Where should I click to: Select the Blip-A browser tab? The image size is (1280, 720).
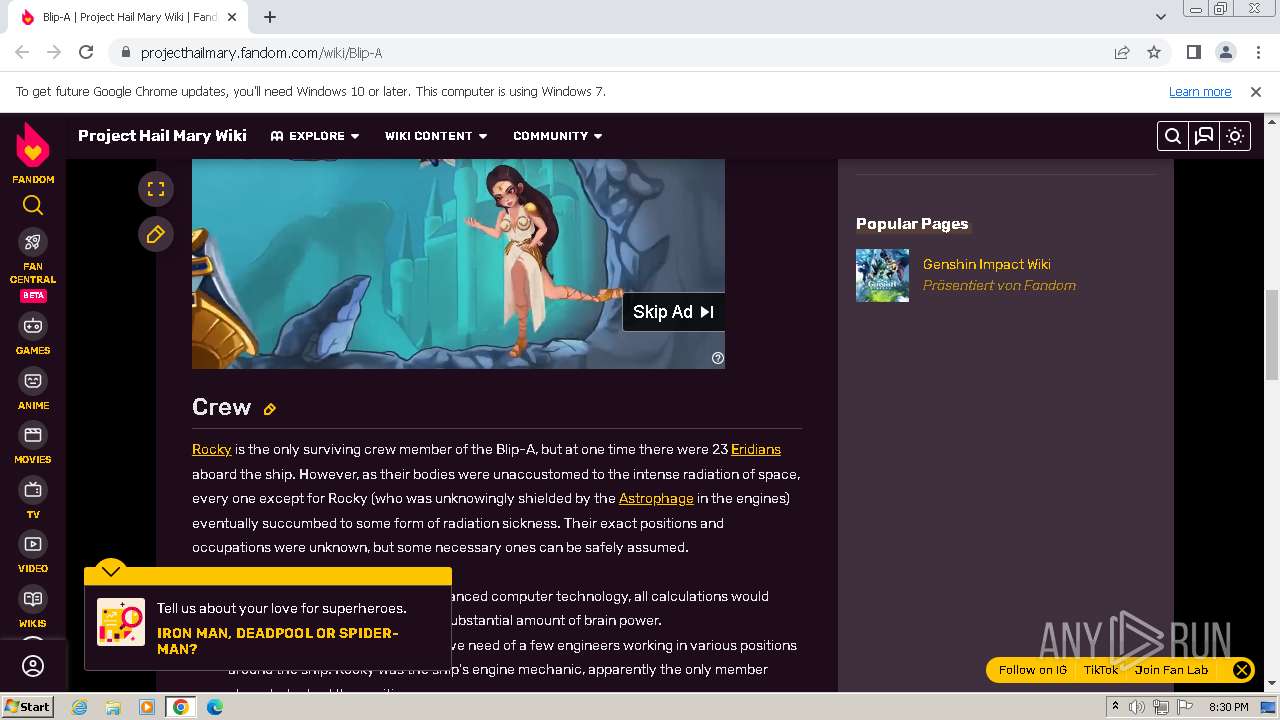[127, 17]
